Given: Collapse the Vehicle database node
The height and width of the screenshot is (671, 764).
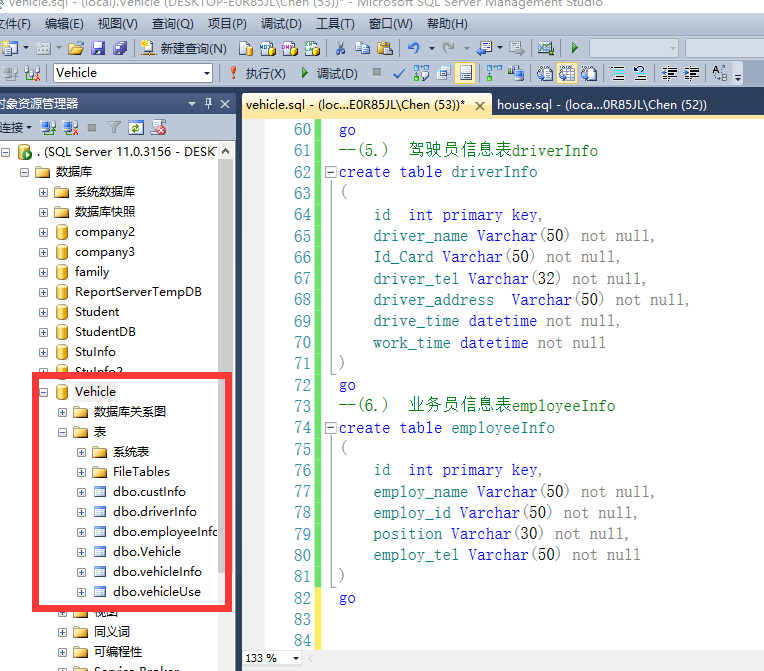Looking at the screenshot, I should 43,392.
